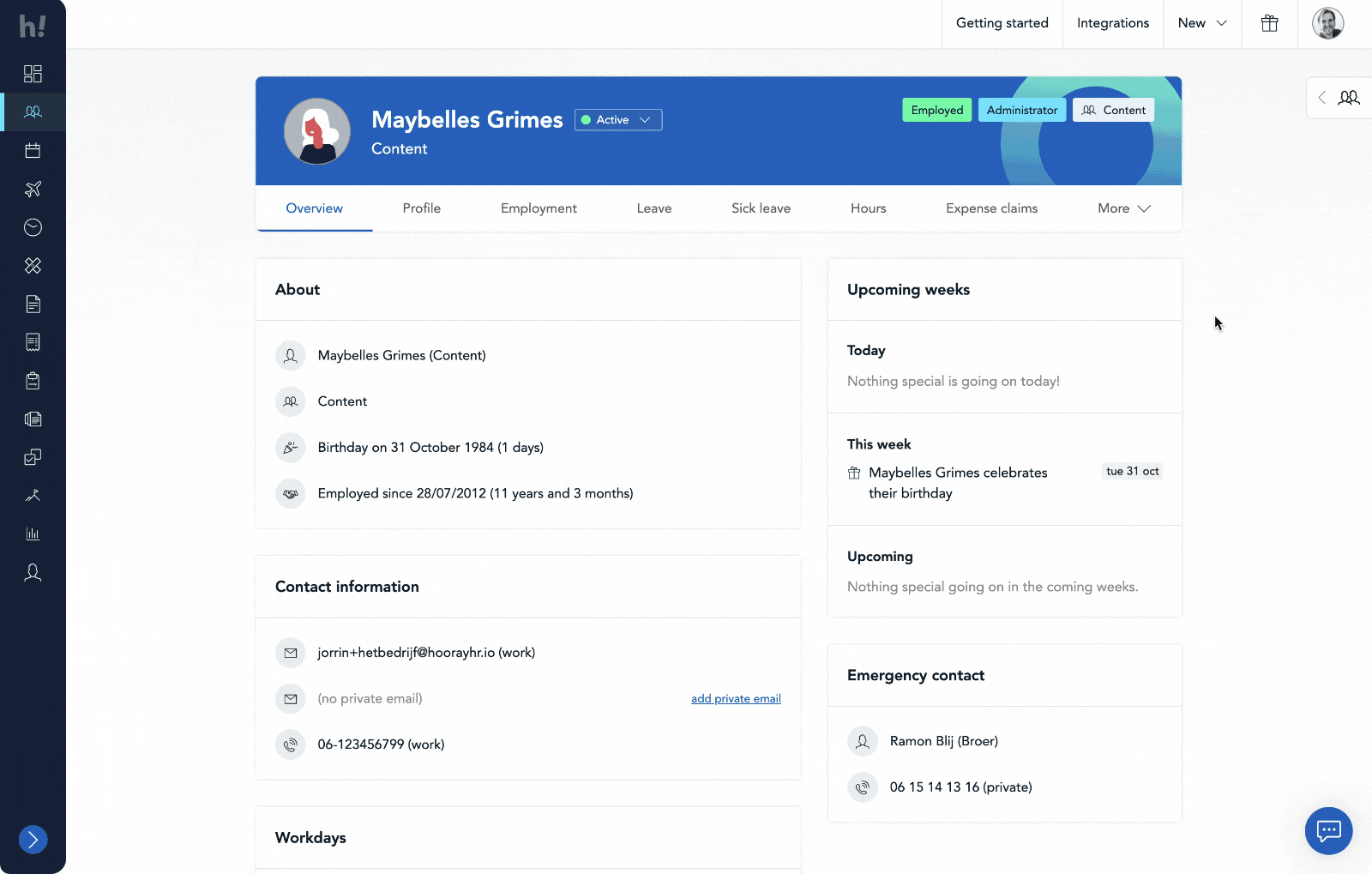Click the Getting started button

coord(1002,24)
